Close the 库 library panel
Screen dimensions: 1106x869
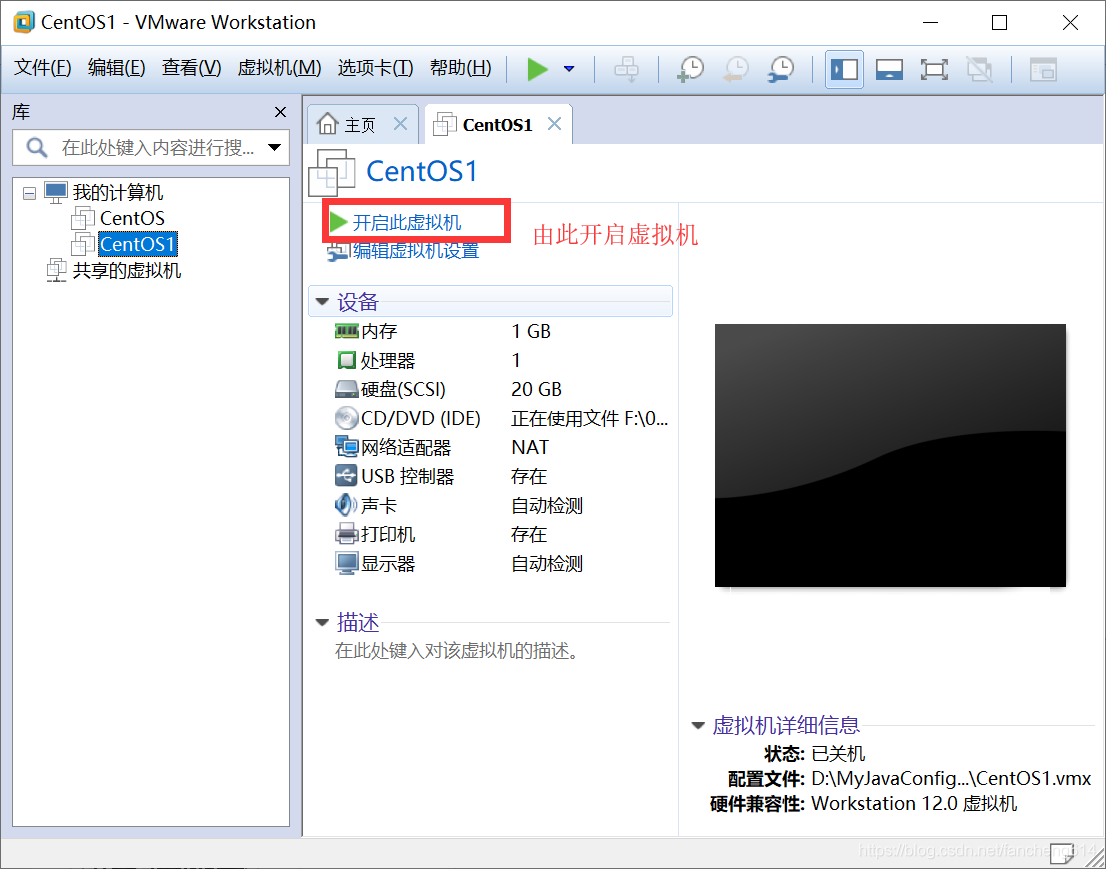(x=280, y=112)
